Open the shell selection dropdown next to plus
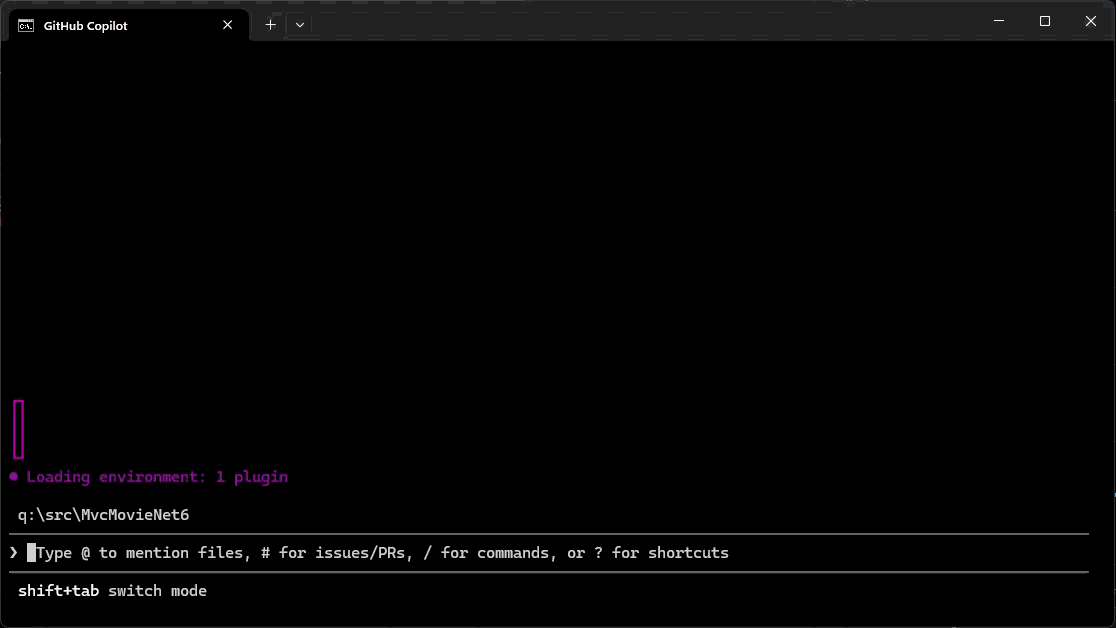 298,24
